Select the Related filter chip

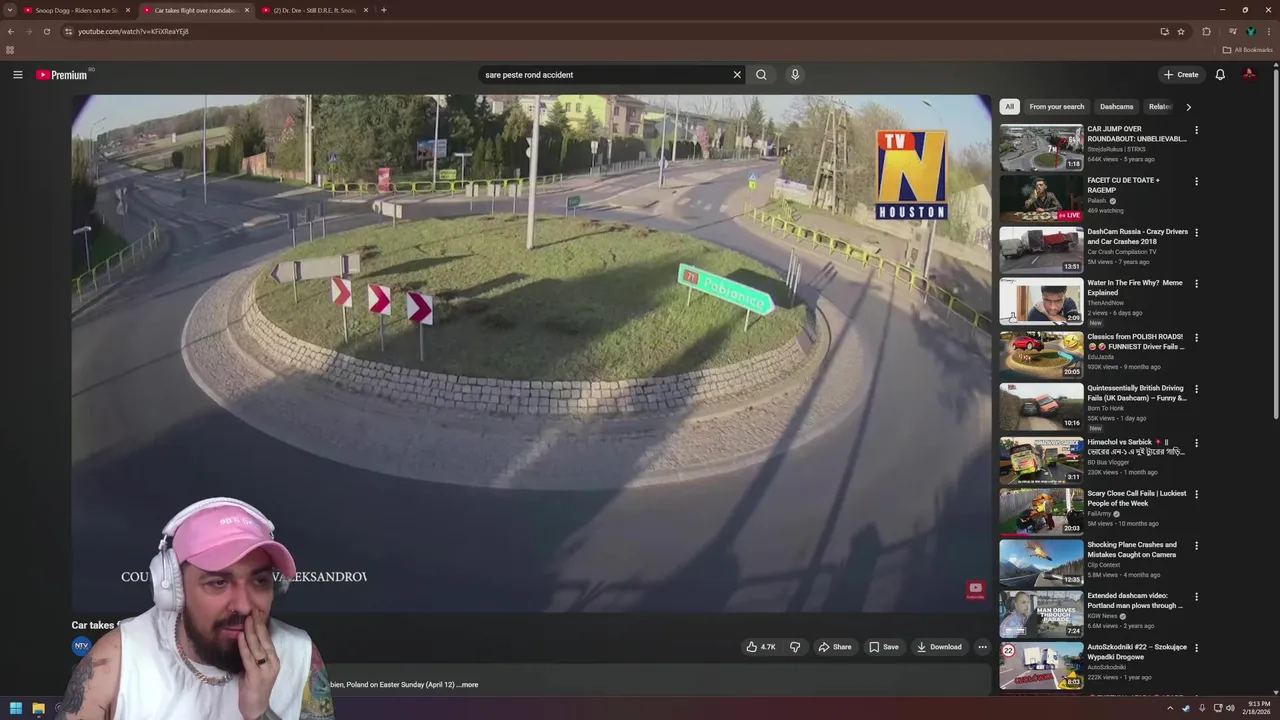pos(1160,106)
